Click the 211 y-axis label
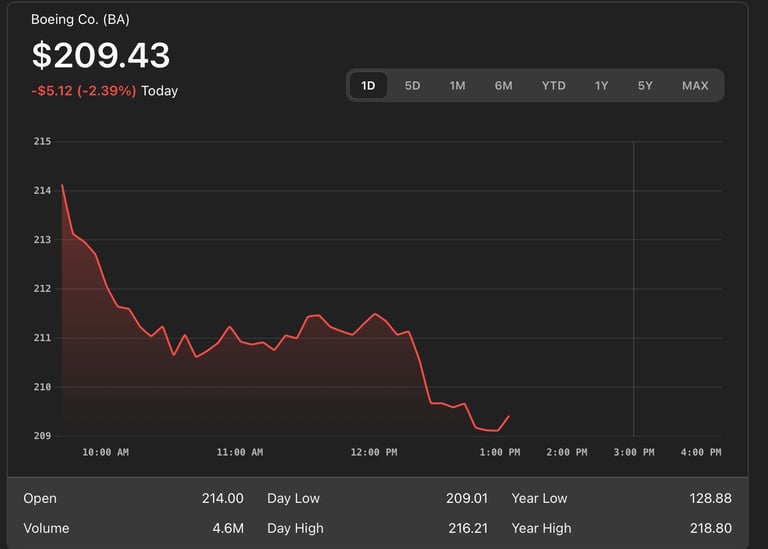Viewport: 768px width, 549px height. coord(42,338)
